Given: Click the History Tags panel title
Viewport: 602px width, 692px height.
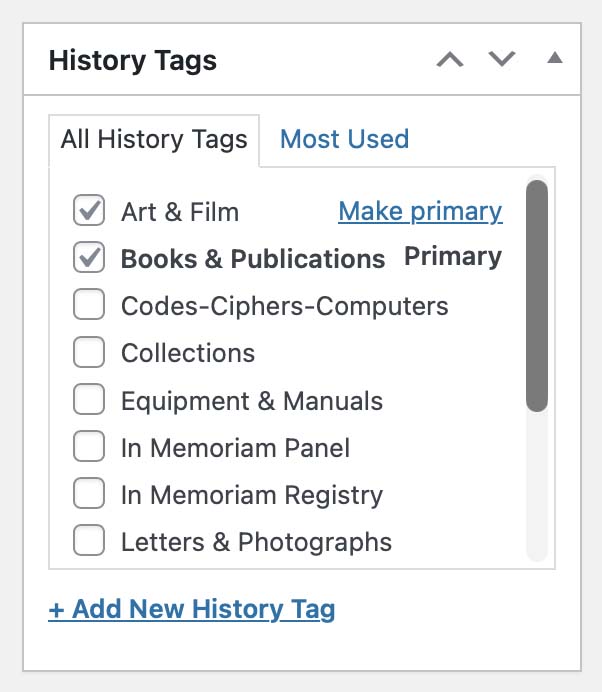Looking at the screenshot, I should pos(133,60).
